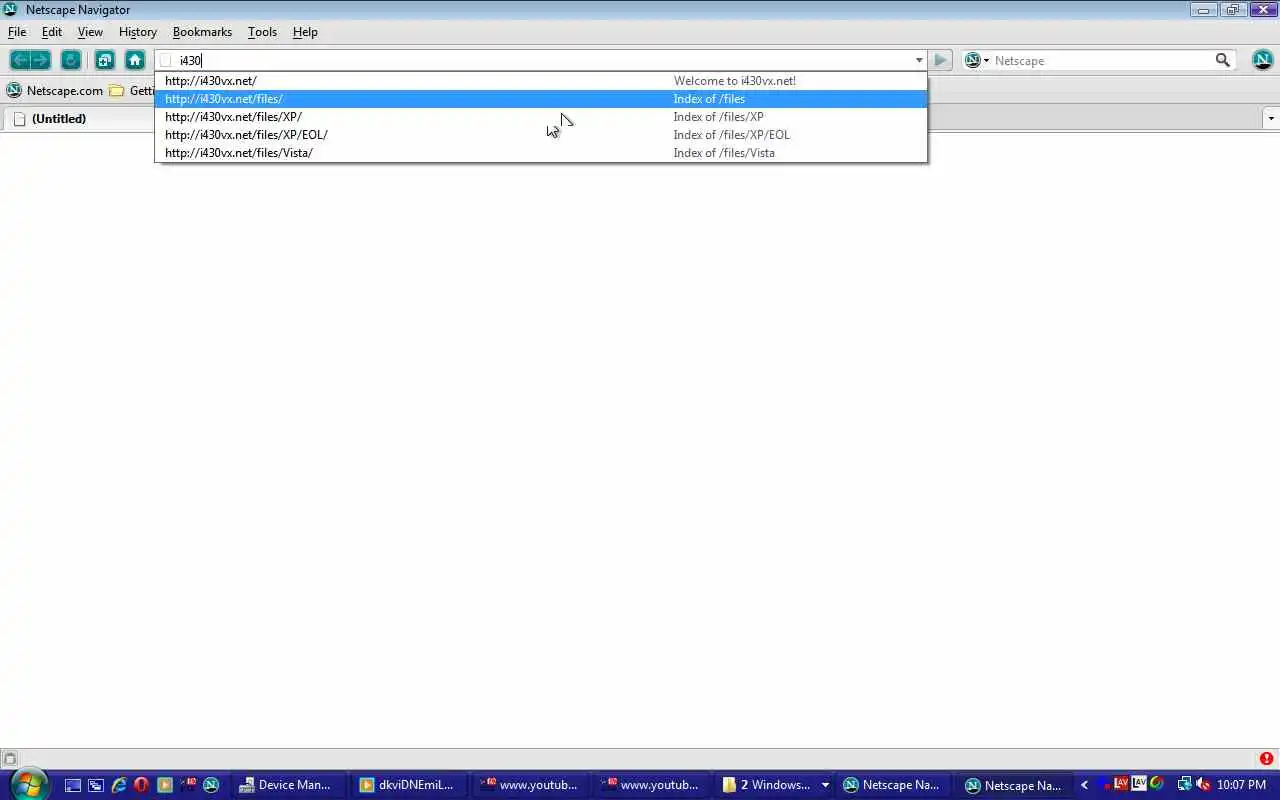Open the list all tabs dropdown

1271,118
